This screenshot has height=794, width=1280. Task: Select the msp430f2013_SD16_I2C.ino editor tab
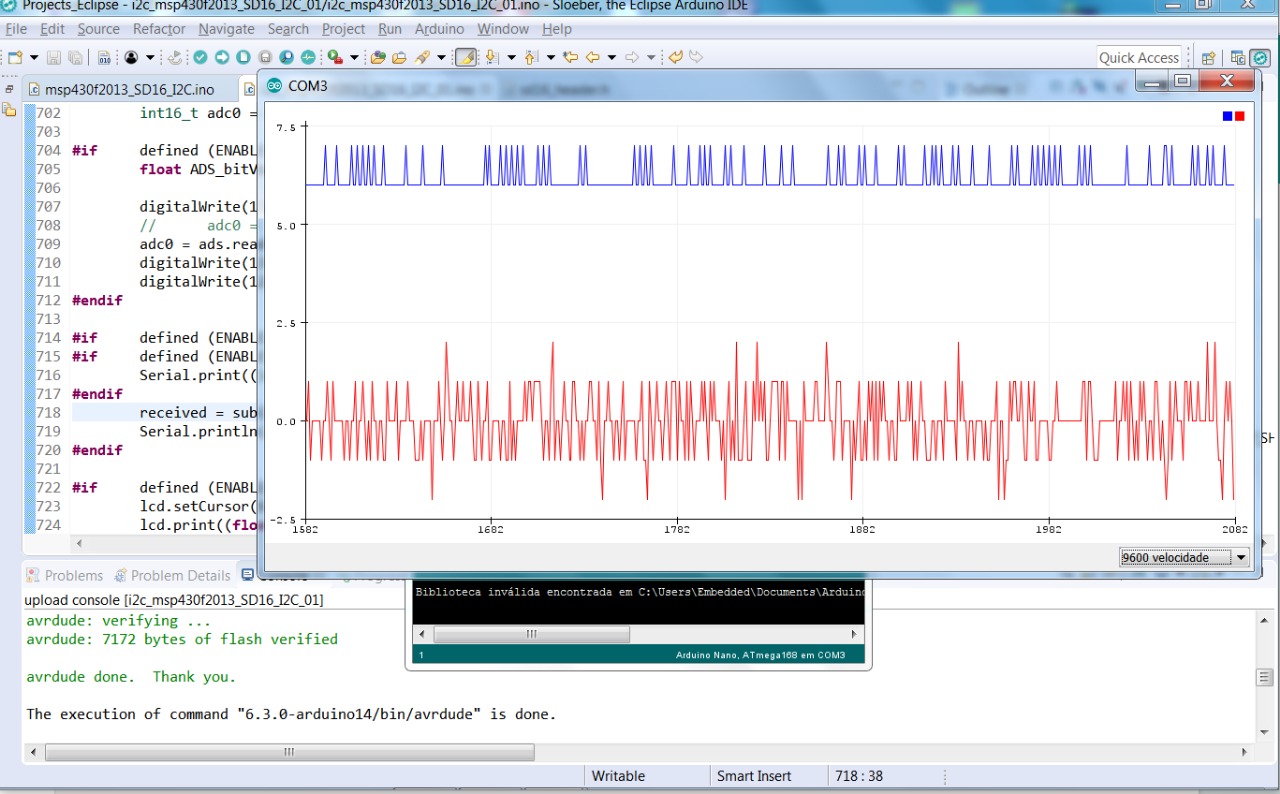click(x=128, y=89)
